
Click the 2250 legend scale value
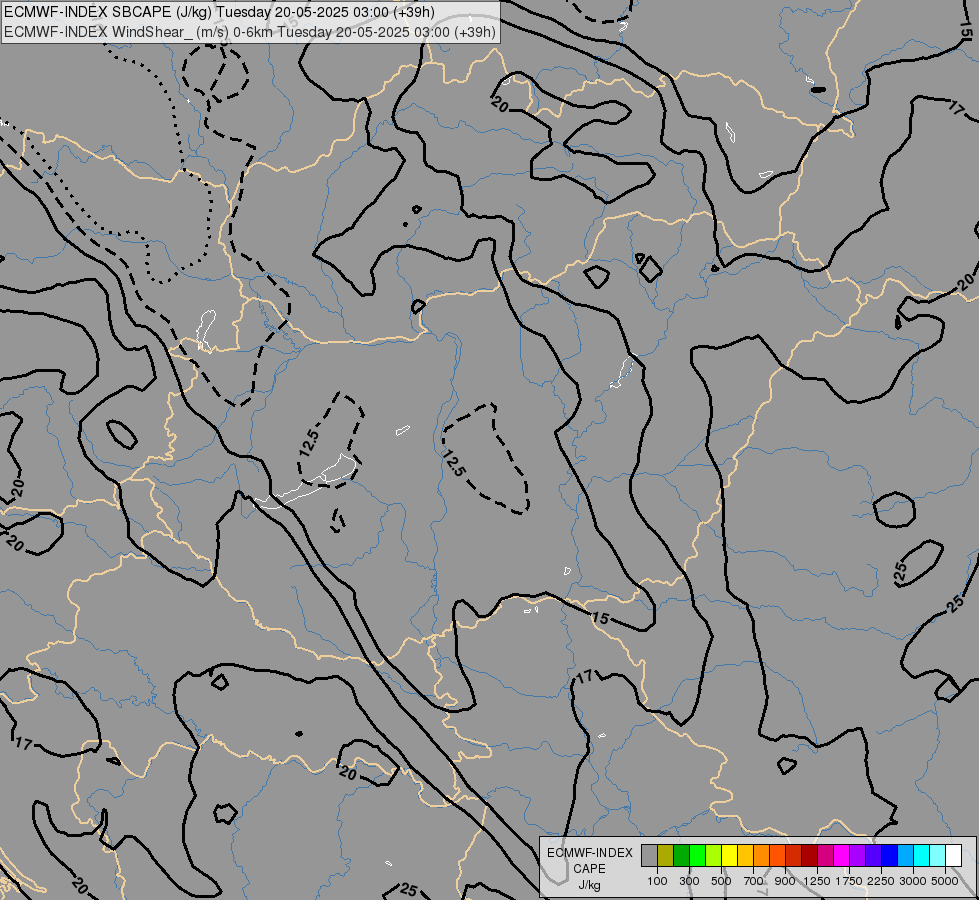881,881
